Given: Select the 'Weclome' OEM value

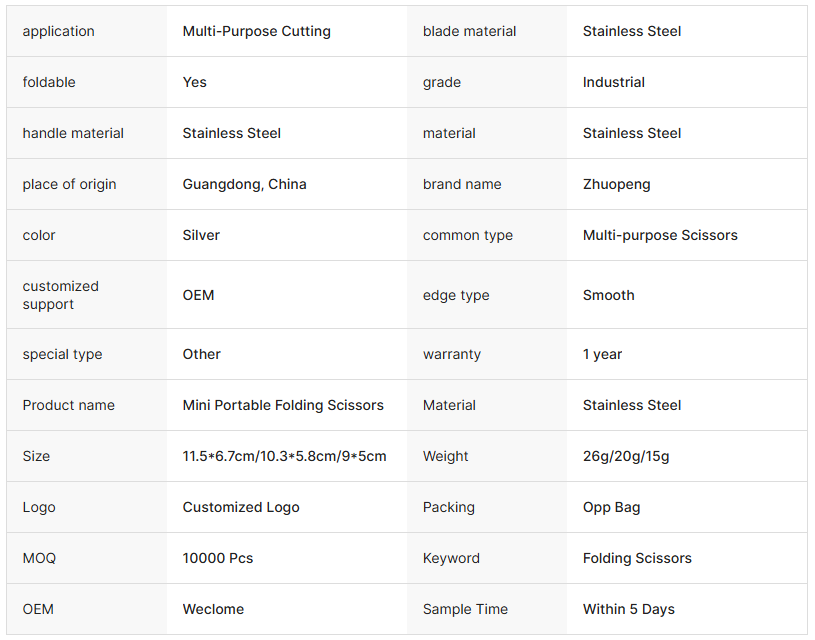Looking at the screenshot, I should click(213, 609).
